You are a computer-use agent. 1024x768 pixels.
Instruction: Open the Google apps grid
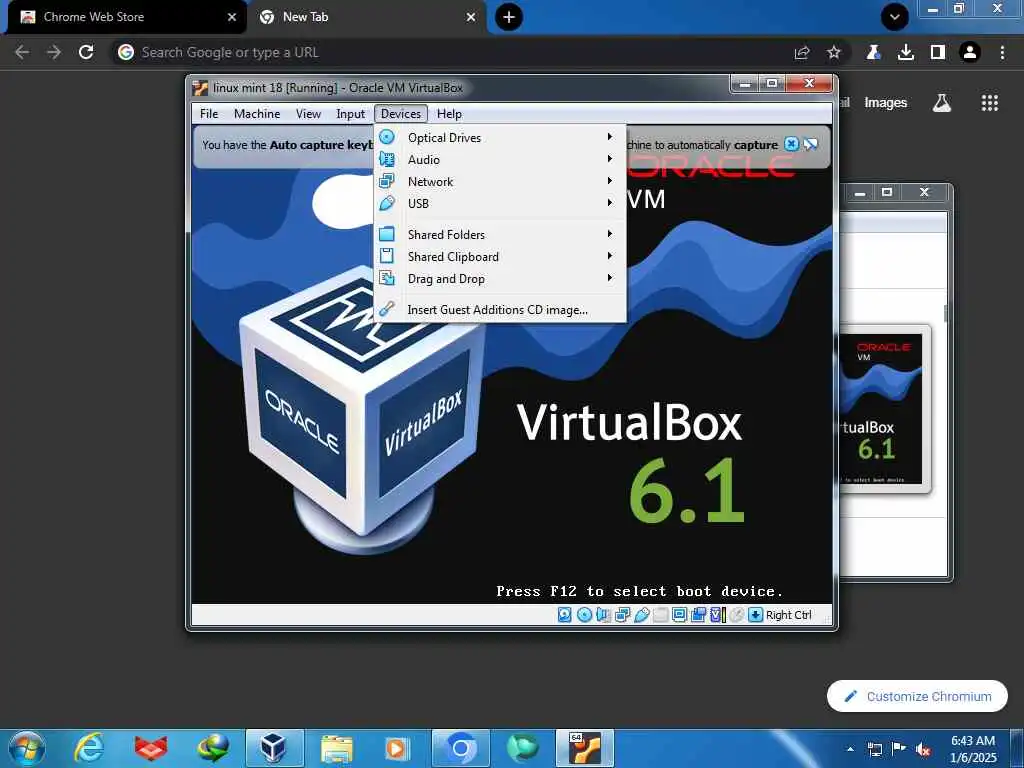pyautogui.click(x=989, y=103)
